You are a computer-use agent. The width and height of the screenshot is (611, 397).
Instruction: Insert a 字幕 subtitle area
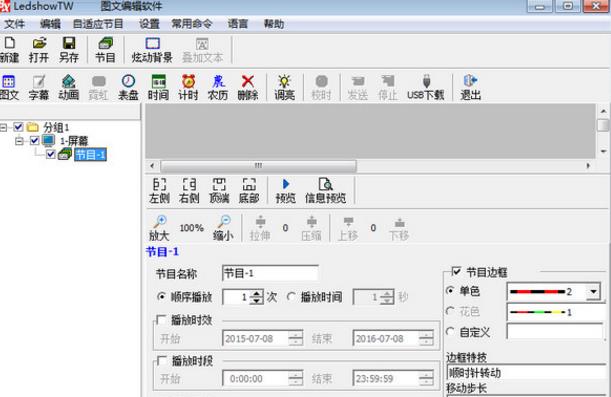[x=39, y=87]
